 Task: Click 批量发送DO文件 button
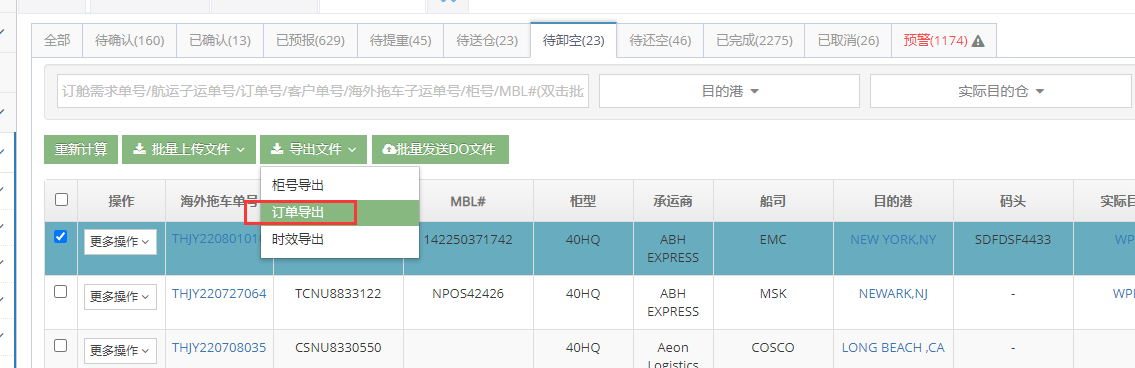pos(440,149)
